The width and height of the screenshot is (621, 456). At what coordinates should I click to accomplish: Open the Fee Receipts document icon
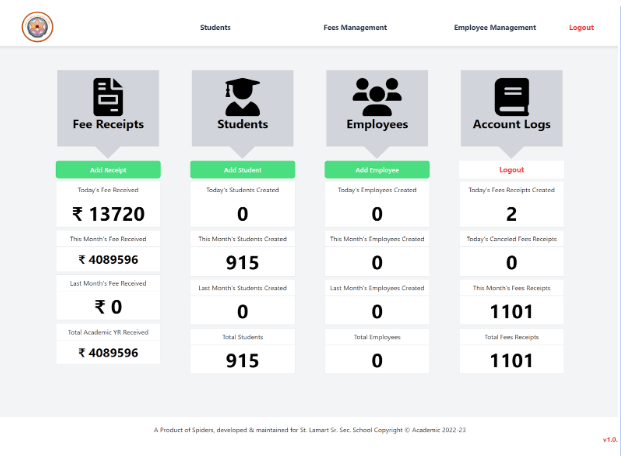point(108,97)
